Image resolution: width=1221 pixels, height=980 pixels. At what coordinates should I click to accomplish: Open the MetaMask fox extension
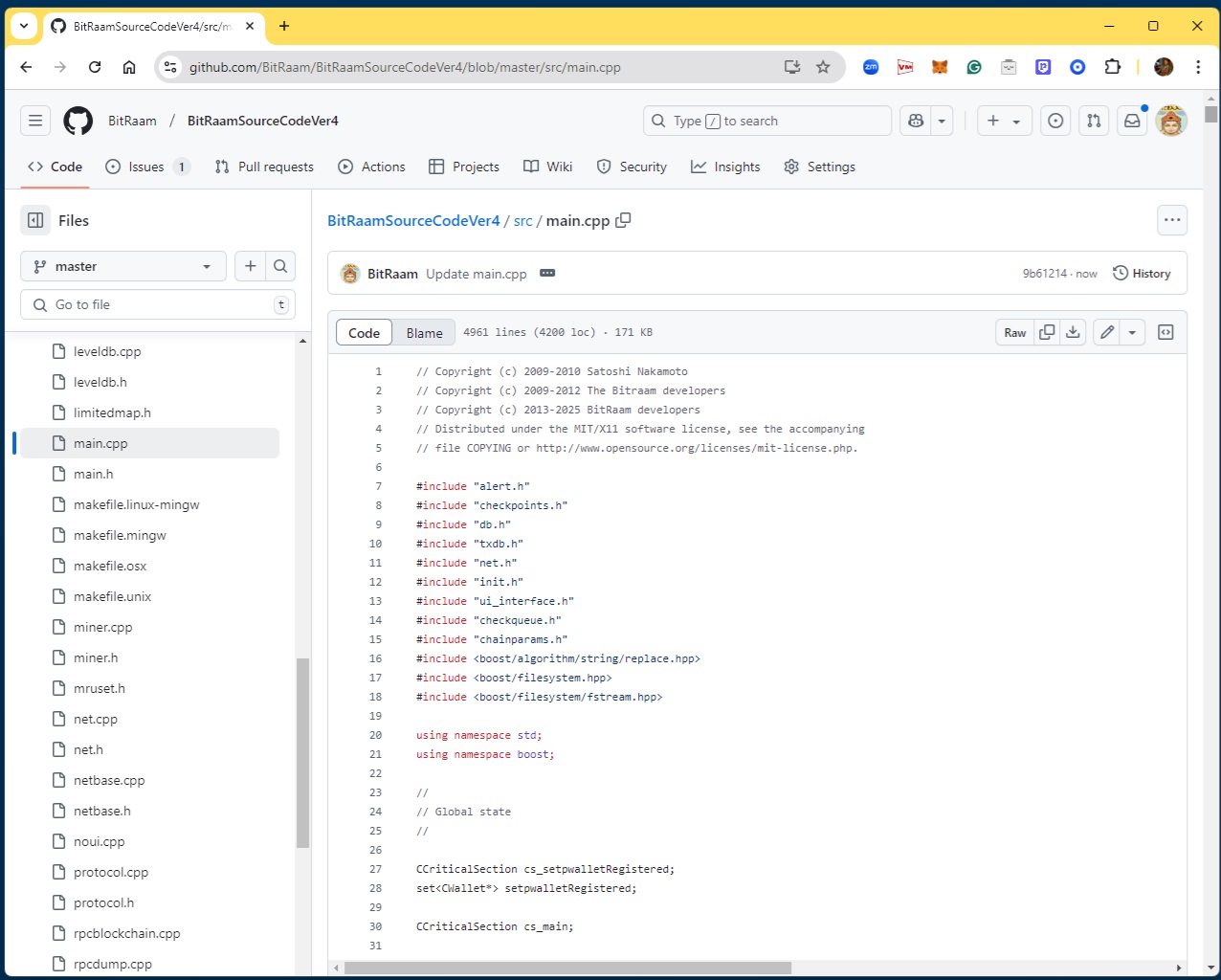click(940, 67)
